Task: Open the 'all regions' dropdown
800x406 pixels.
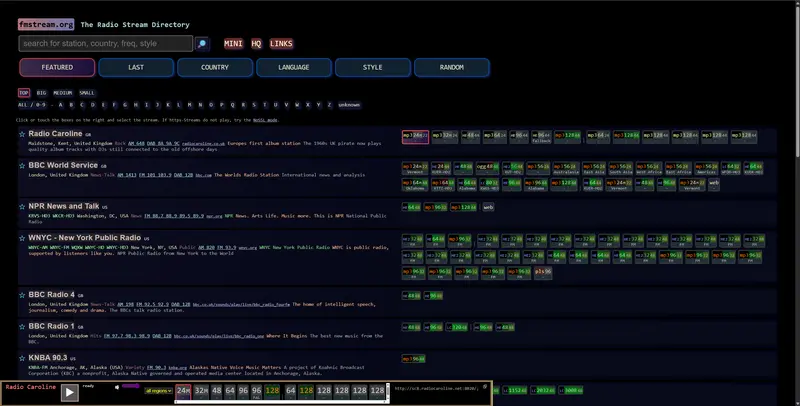Action: tap(158, 391)
